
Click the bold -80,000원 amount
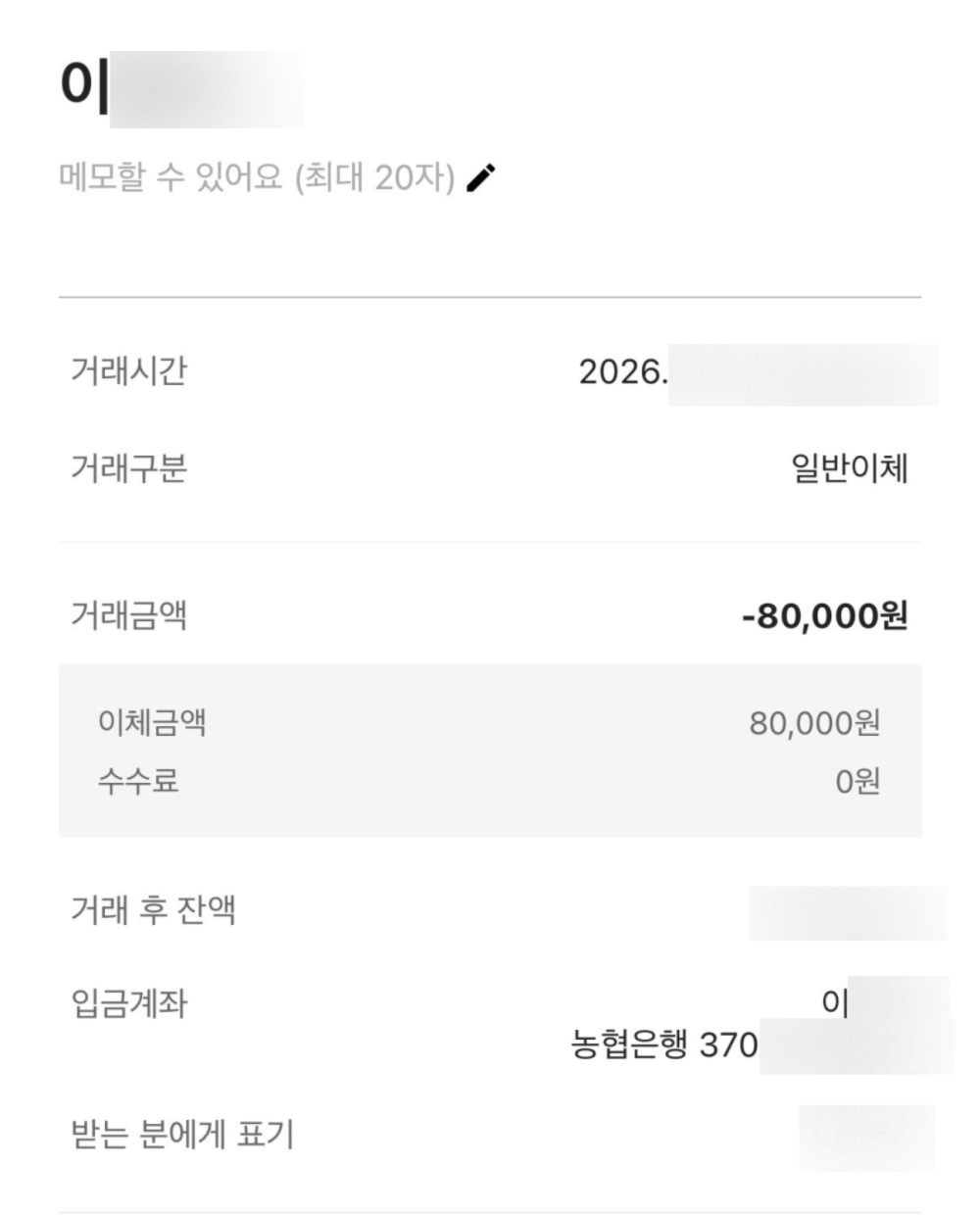point(825,616)
